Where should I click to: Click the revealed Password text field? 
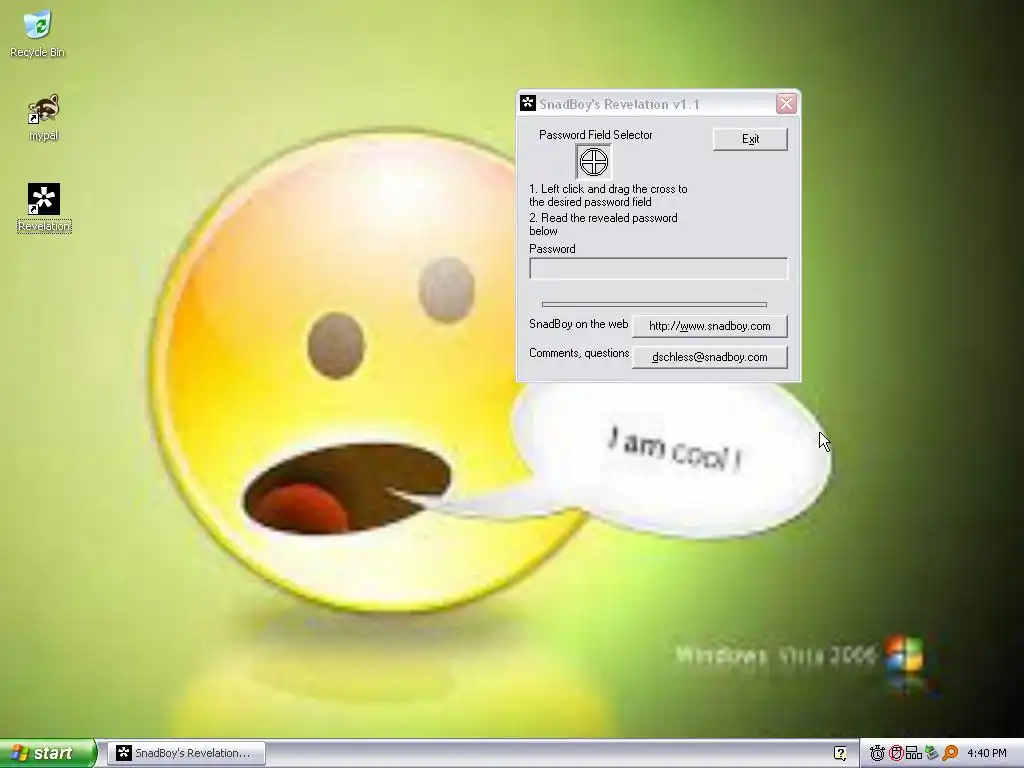[x=658, y=268]
